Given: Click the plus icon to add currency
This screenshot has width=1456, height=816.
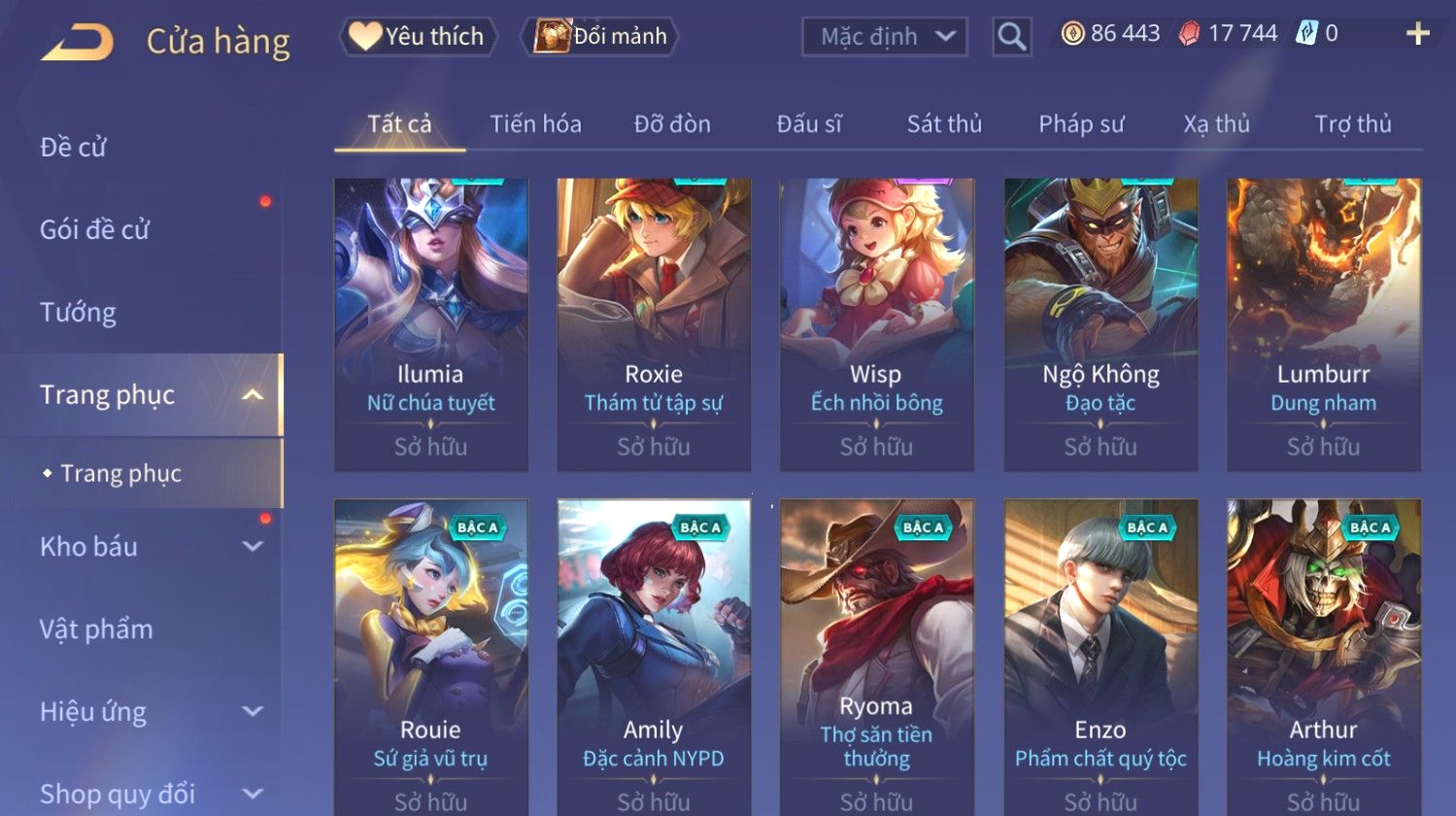Looking at the screenshot, I should (1418, 34).
